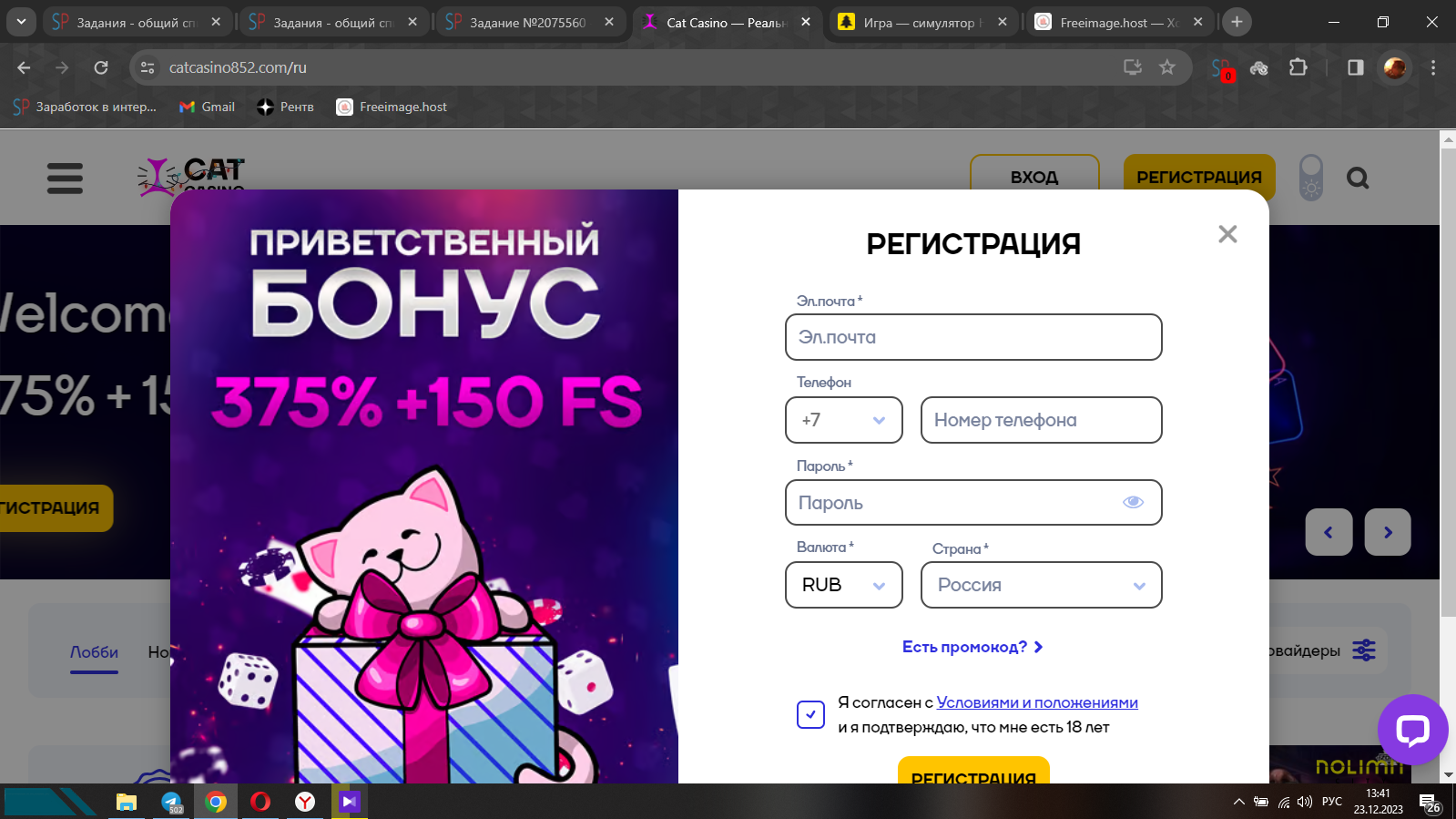Open the Chrome profile avatar
The width and height of the screenshot is (1456, 819).
tap(1394, 67)
